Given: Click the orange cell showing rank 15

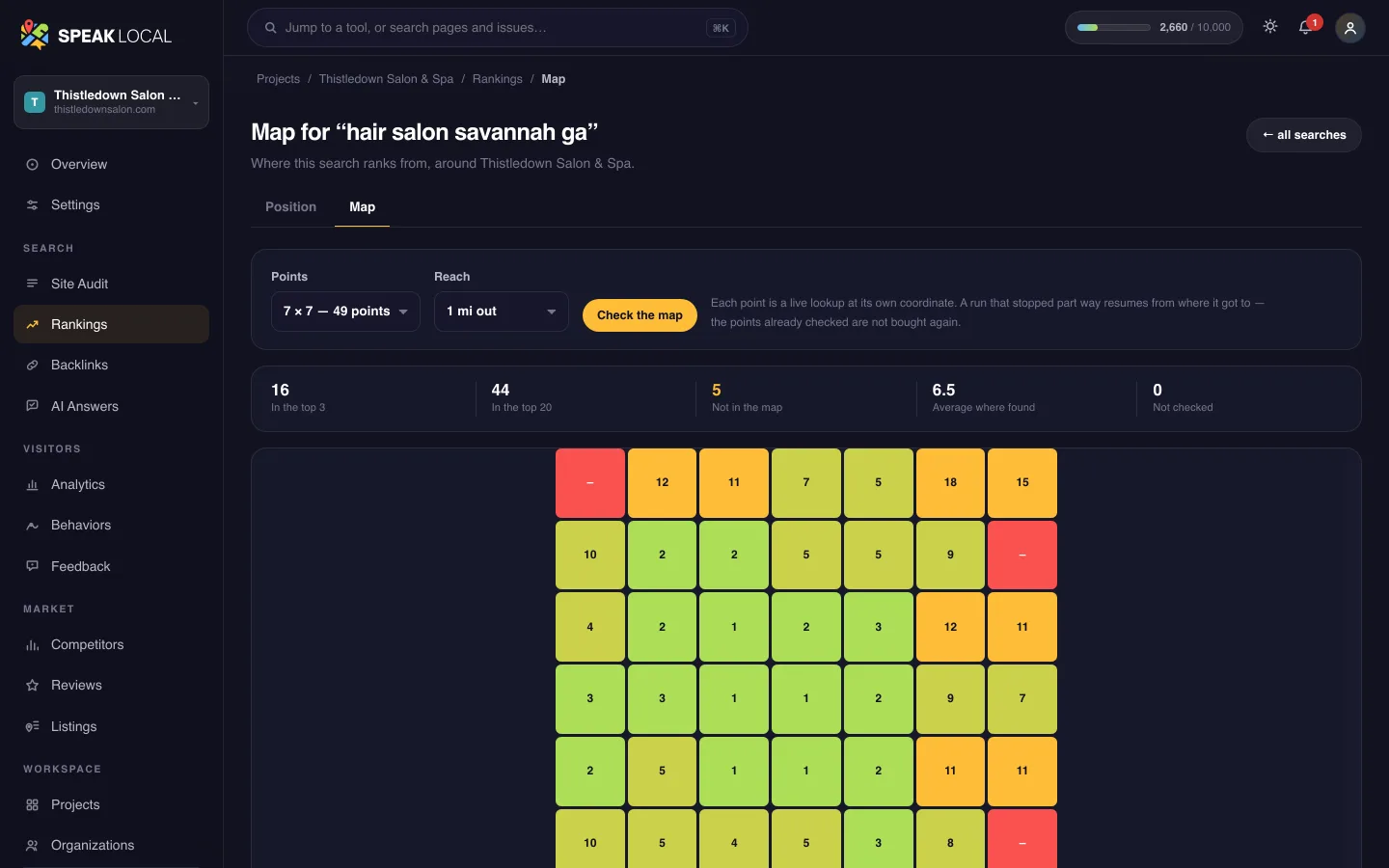Looking at the screenshot, I should point(1022,483).
